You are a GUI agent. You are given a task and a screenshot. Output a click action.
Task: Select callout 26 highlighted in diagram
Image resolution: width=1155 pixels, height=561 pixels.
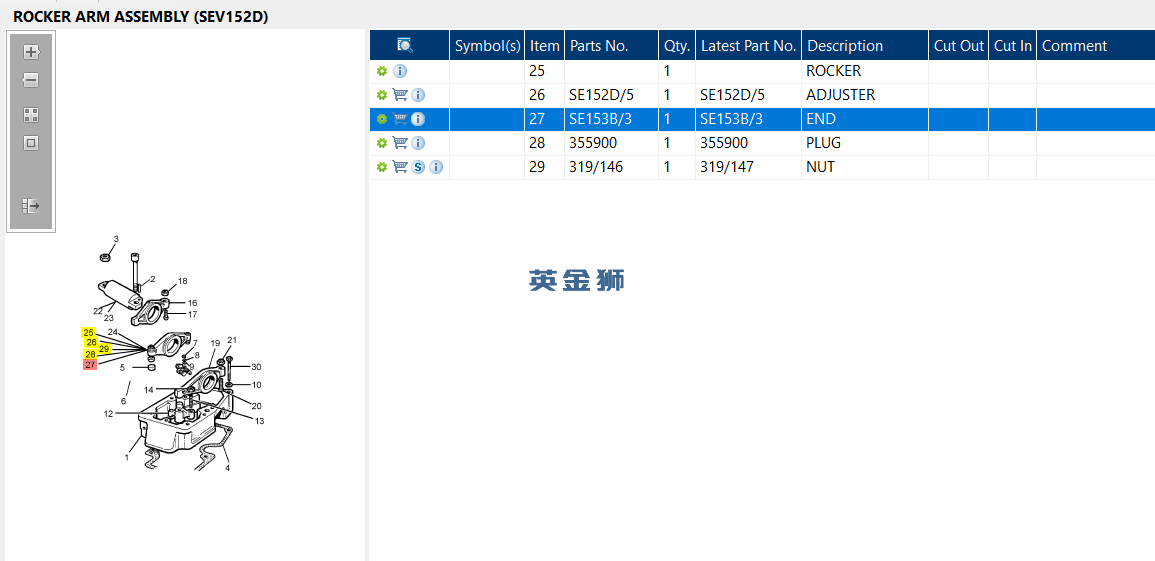pyautogui.click(x=91, y=342)
